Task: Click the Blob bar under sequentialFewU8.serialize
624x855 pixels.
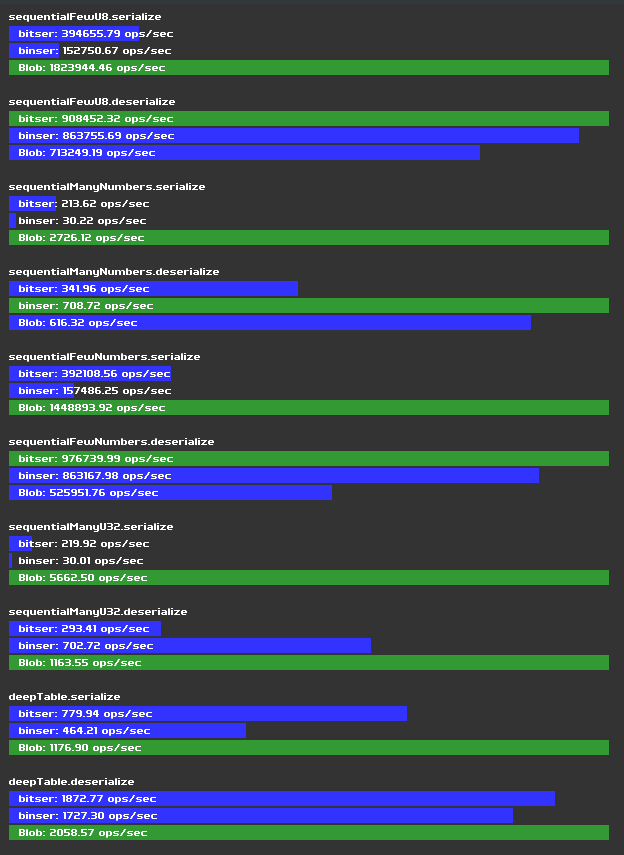Action: click(309, 68)
